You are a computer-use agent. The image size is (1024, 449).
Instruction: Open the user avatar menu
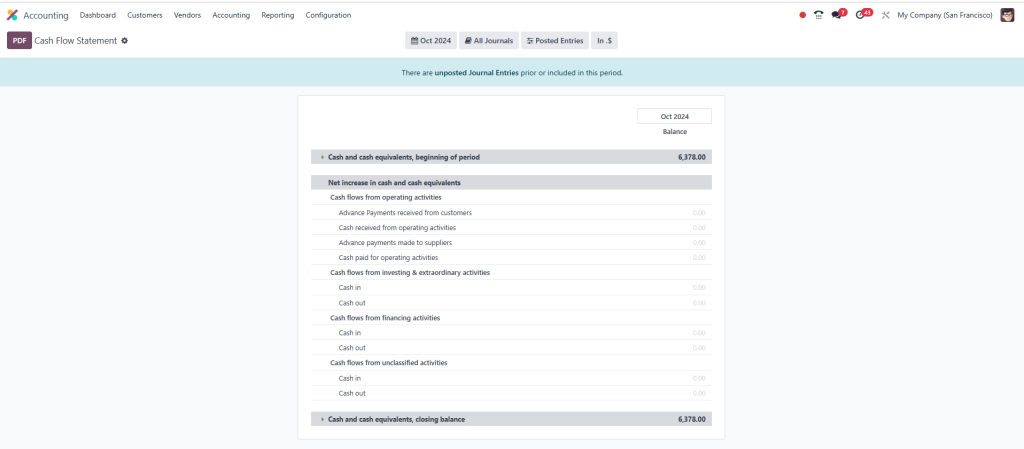pos(1007,15)
